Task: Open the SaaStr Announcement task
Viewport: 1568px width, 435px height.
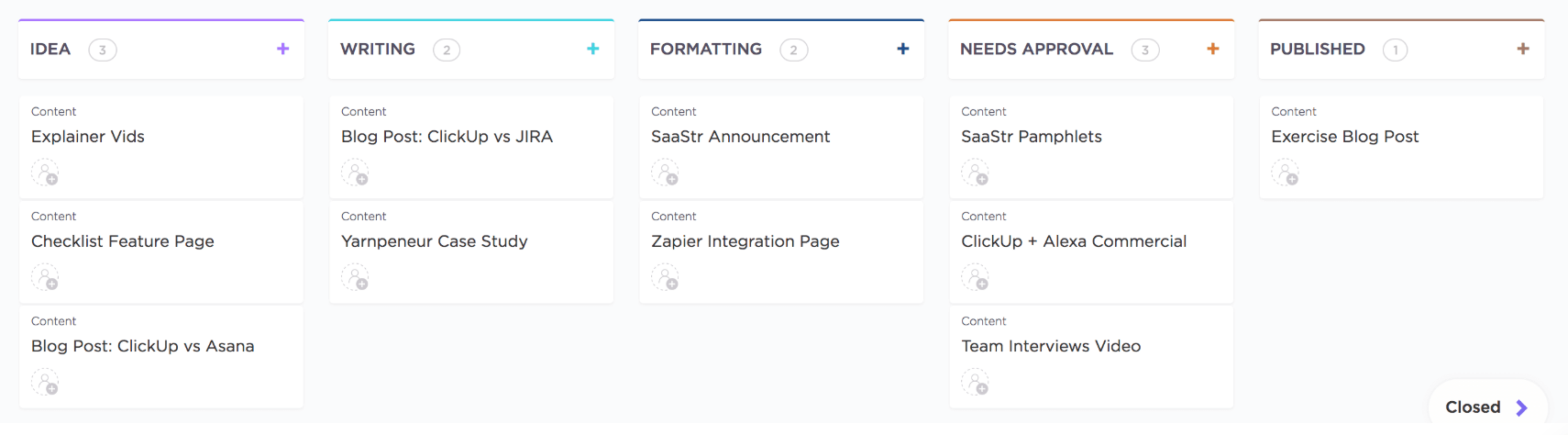Action: 740,137
